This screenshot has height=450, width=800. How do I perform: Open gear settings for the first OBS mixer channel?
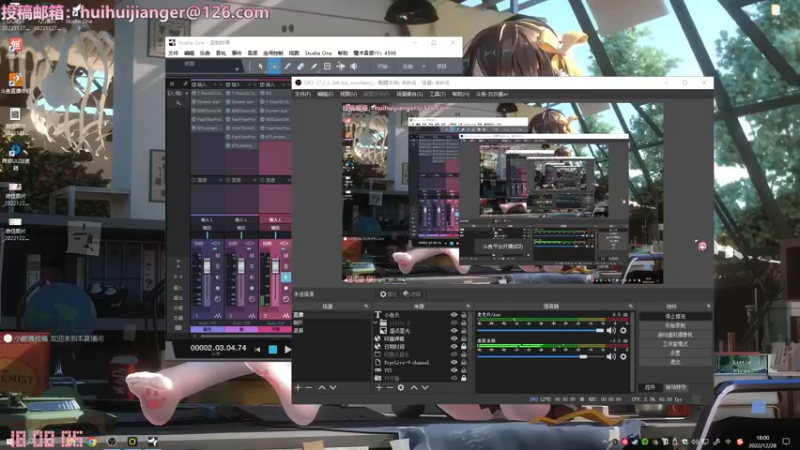click(x=623, y=331)
